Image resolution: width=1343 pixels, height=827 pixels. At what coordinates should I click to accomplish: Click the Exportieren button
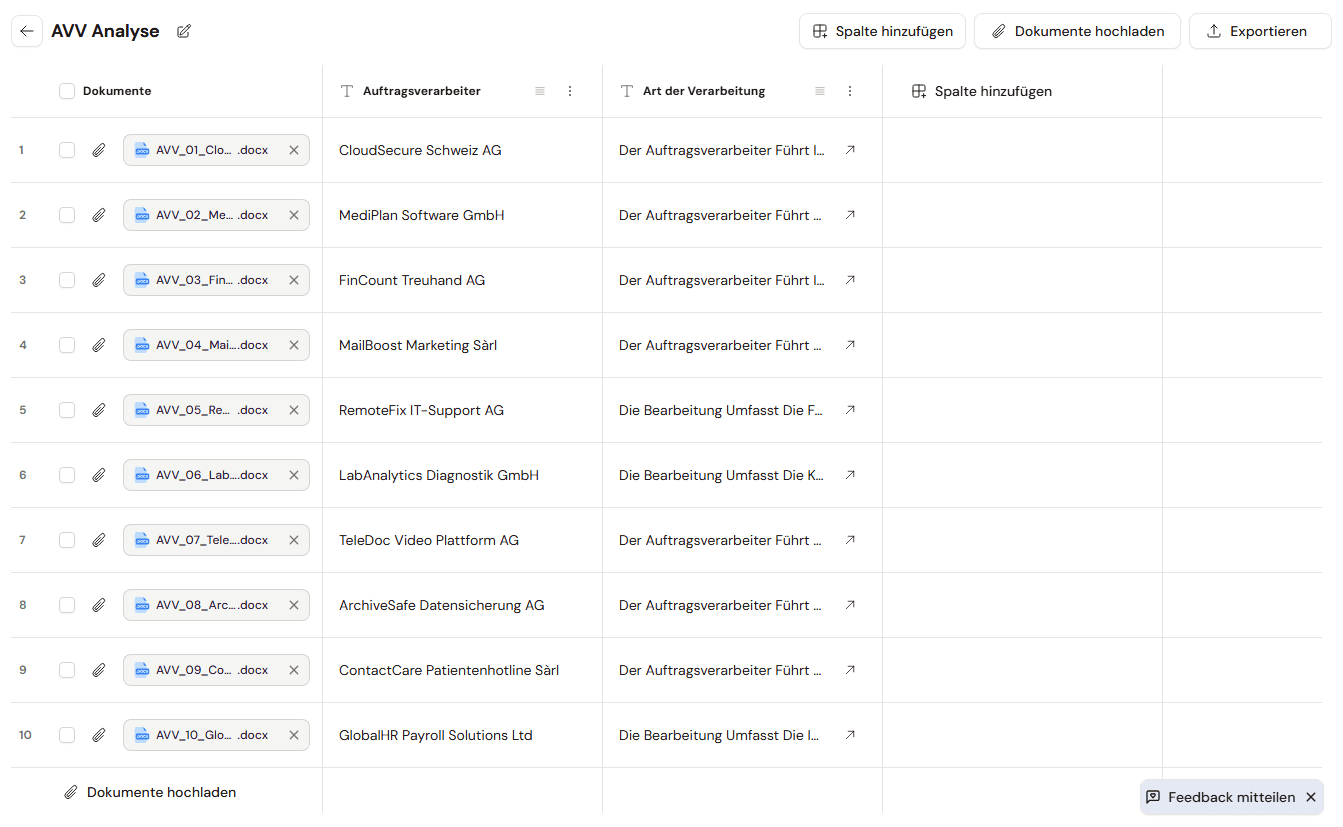[x=1260, y=31]
